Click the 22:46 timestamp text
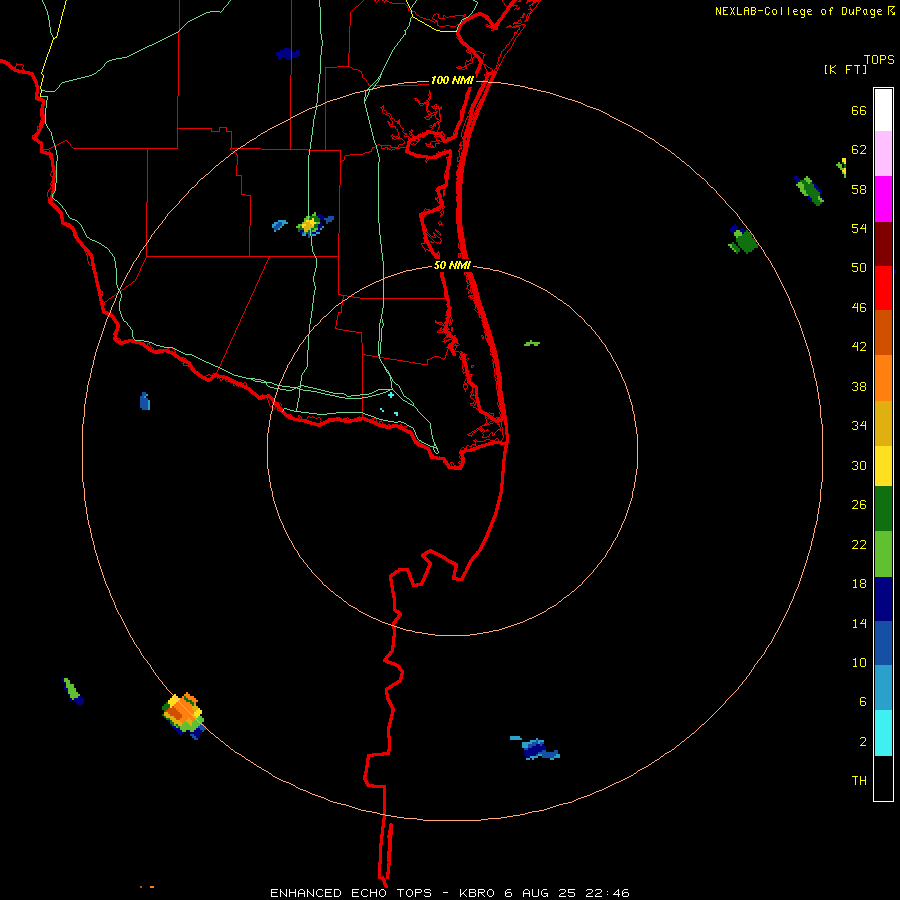 [607, 893]
